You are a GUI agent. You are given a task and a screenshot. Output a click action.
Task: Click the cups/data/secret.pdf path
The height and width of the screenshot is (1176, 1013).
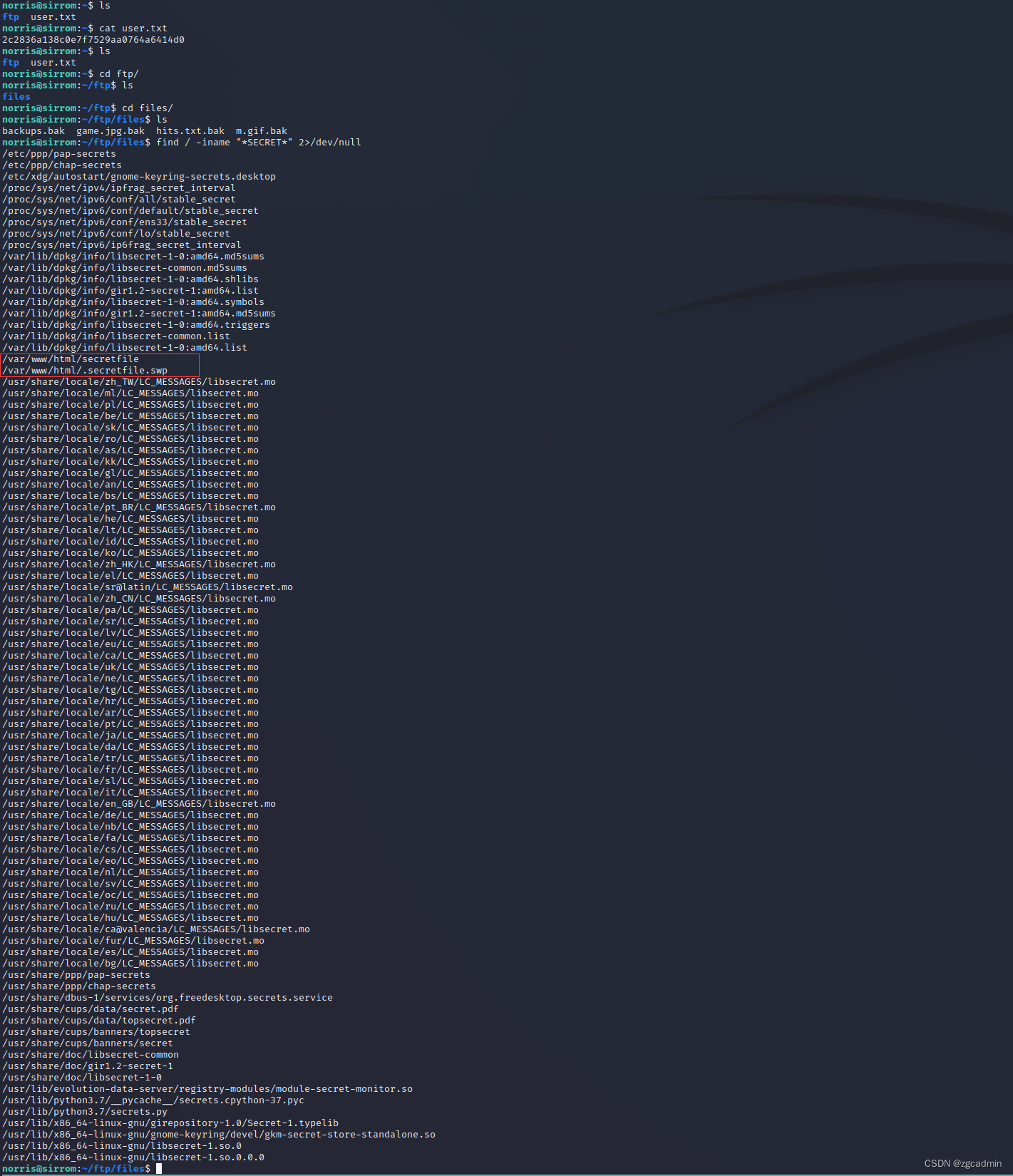point(91,1009)
